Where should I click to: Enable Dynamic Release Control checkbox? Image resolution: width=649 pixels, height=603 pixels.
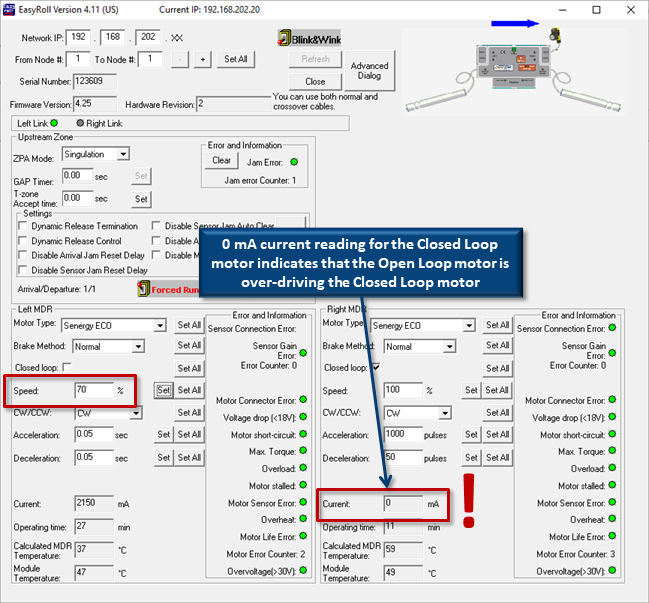click(23, 240)
